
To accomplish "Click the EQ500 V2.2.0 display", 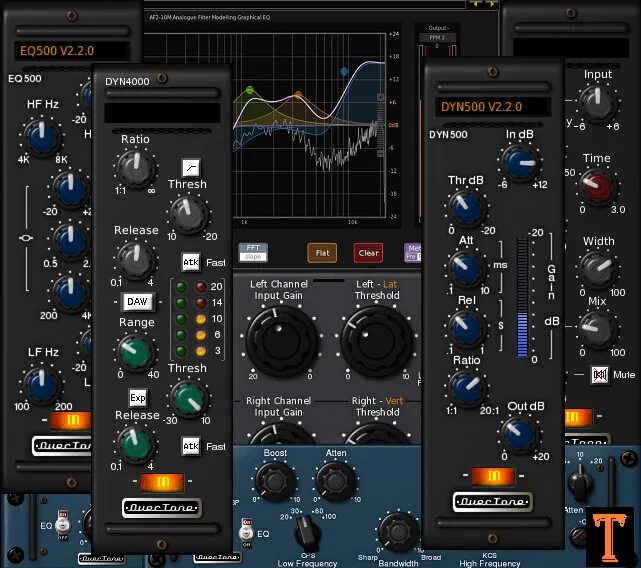I will tap(72, 51).
